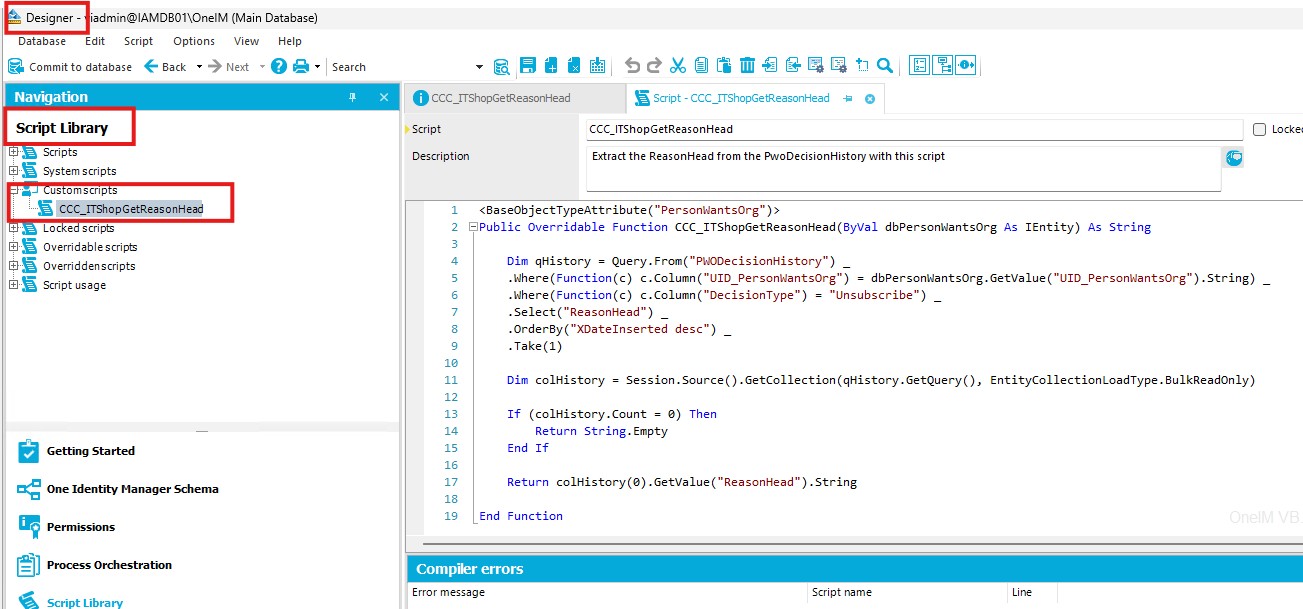Select the CCC_ITShopGetReasonHead tree item
Viewport: 1303px width, 609px height.
pos(130,209)
